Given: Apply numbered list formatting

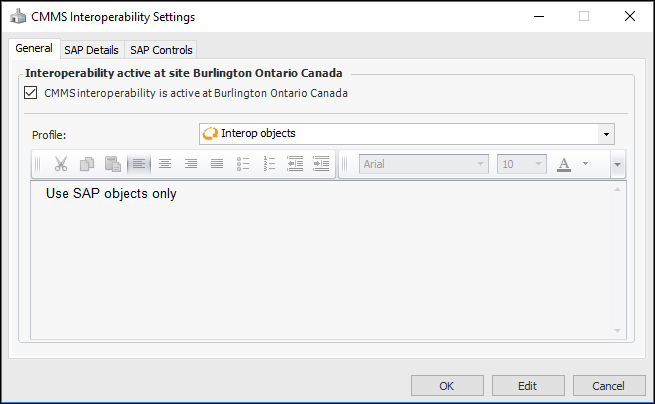Looking at the screenshot, I should 269,164.
